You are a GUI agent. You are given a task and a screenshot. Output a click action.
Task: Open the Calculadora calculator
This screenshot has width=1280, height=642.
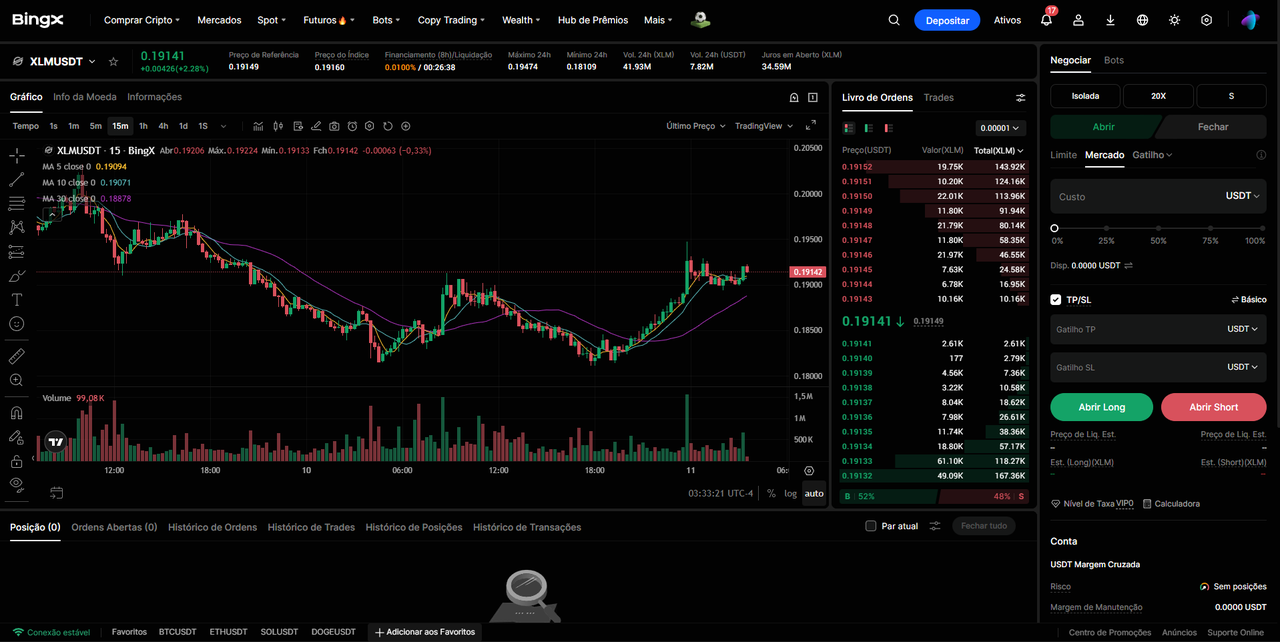(1171, 504)
